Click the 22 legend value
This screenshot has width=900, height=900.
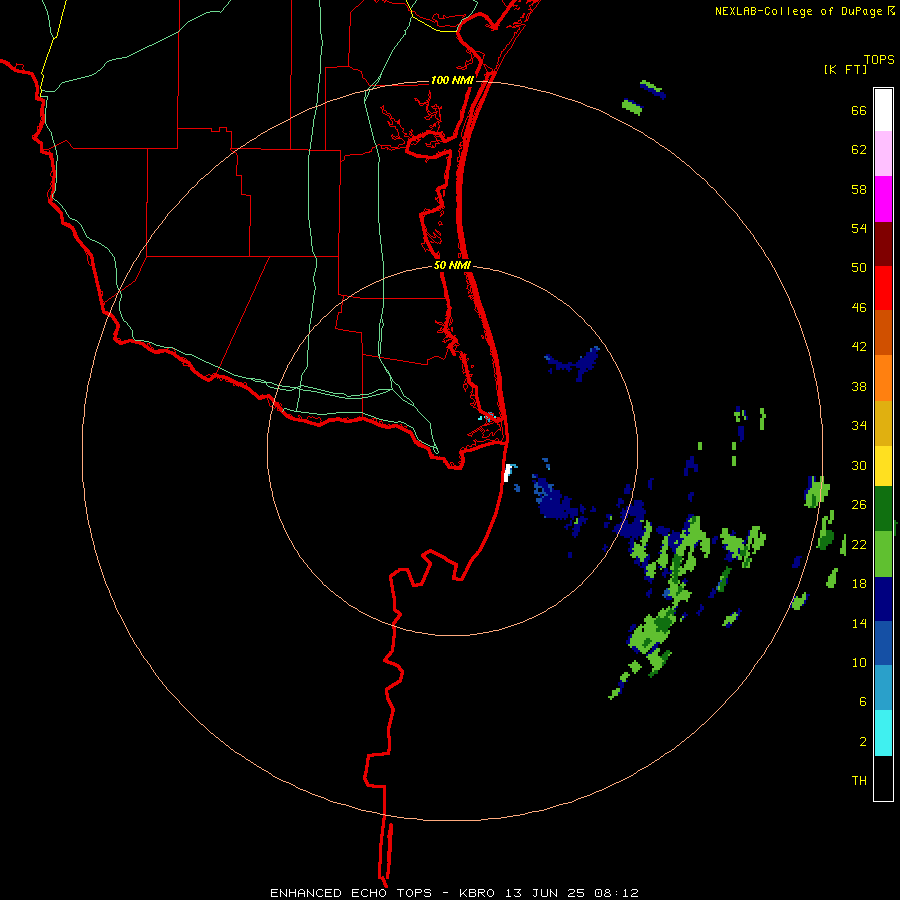click(x=859, y=545)
